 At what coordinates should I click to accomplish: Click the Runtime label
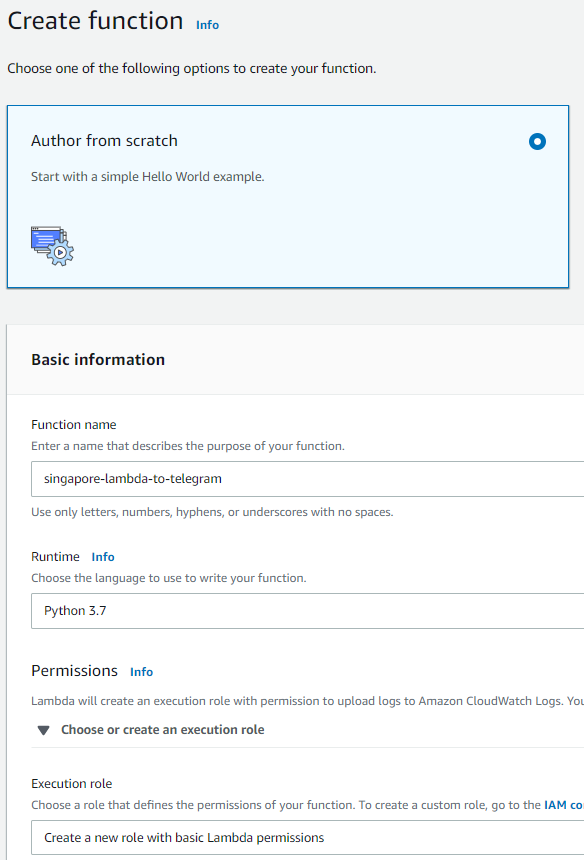coord(55,557)
